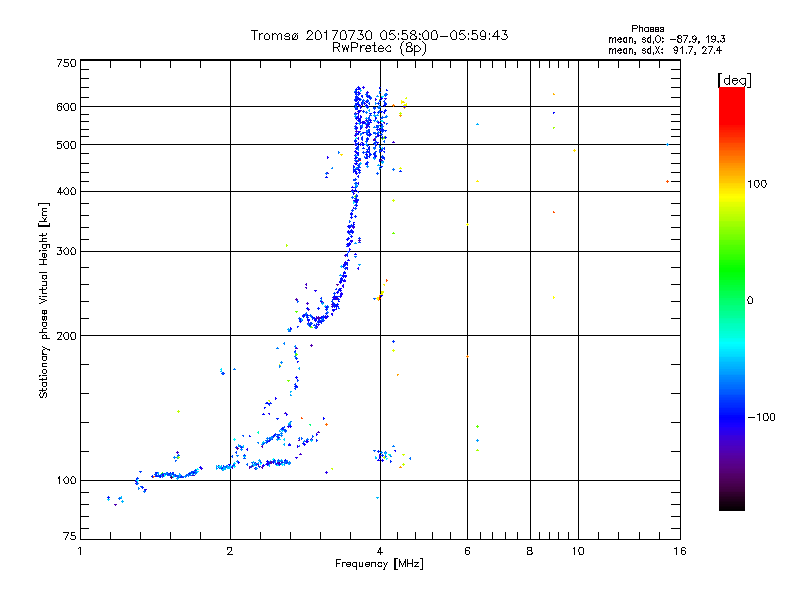Click the plot title "Tromsø 20170730 05:58:00-05:59:43"
Viewport: 800px width, 600px height.
379,35
